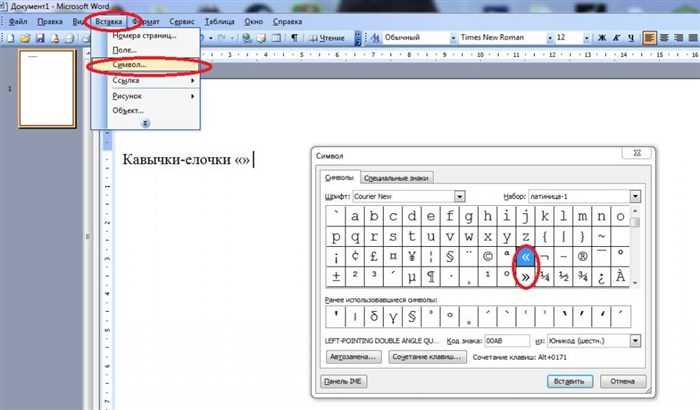Select the » symbol in the grid

pyautogui.click(x=525, y=277)
